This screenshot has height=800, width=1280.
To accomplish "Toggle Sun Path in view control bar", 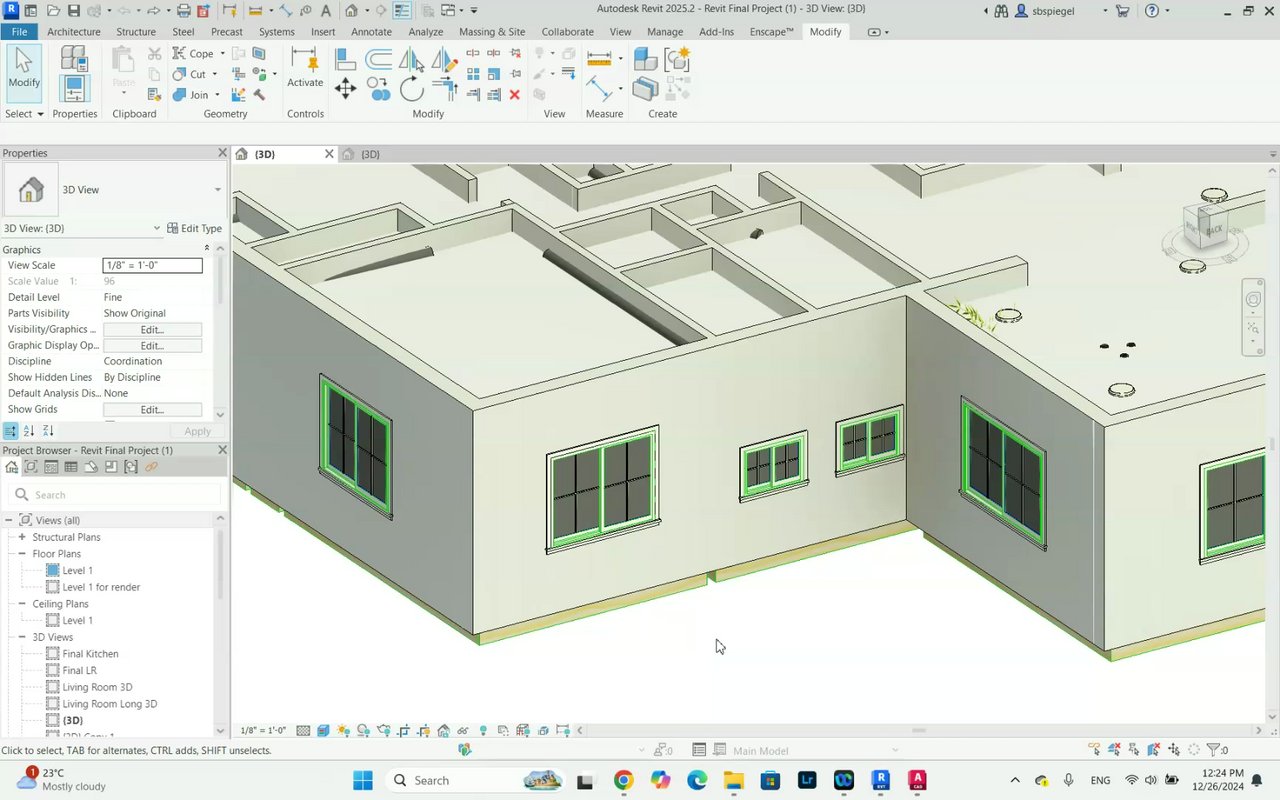I will (x=343, y=731).
